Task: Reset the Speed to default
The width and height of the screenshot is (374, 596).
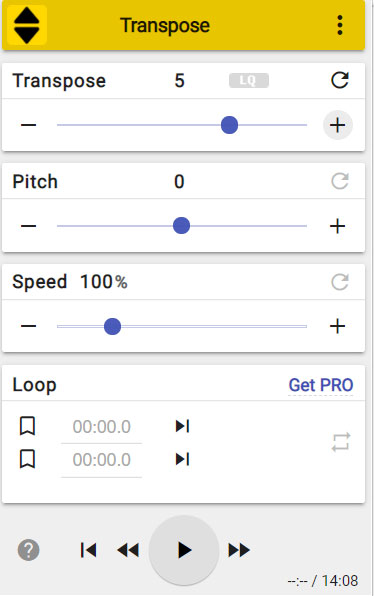Action: [339, 282]
